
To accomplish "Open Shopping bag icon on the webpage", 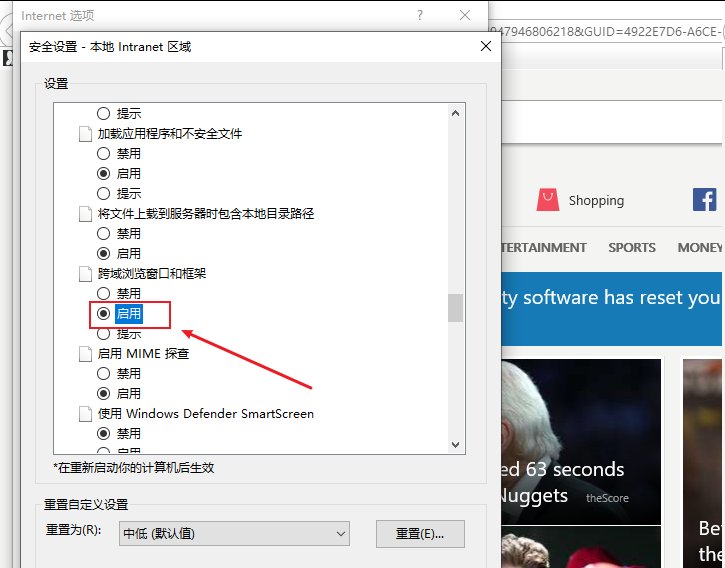I will point(548,200).
